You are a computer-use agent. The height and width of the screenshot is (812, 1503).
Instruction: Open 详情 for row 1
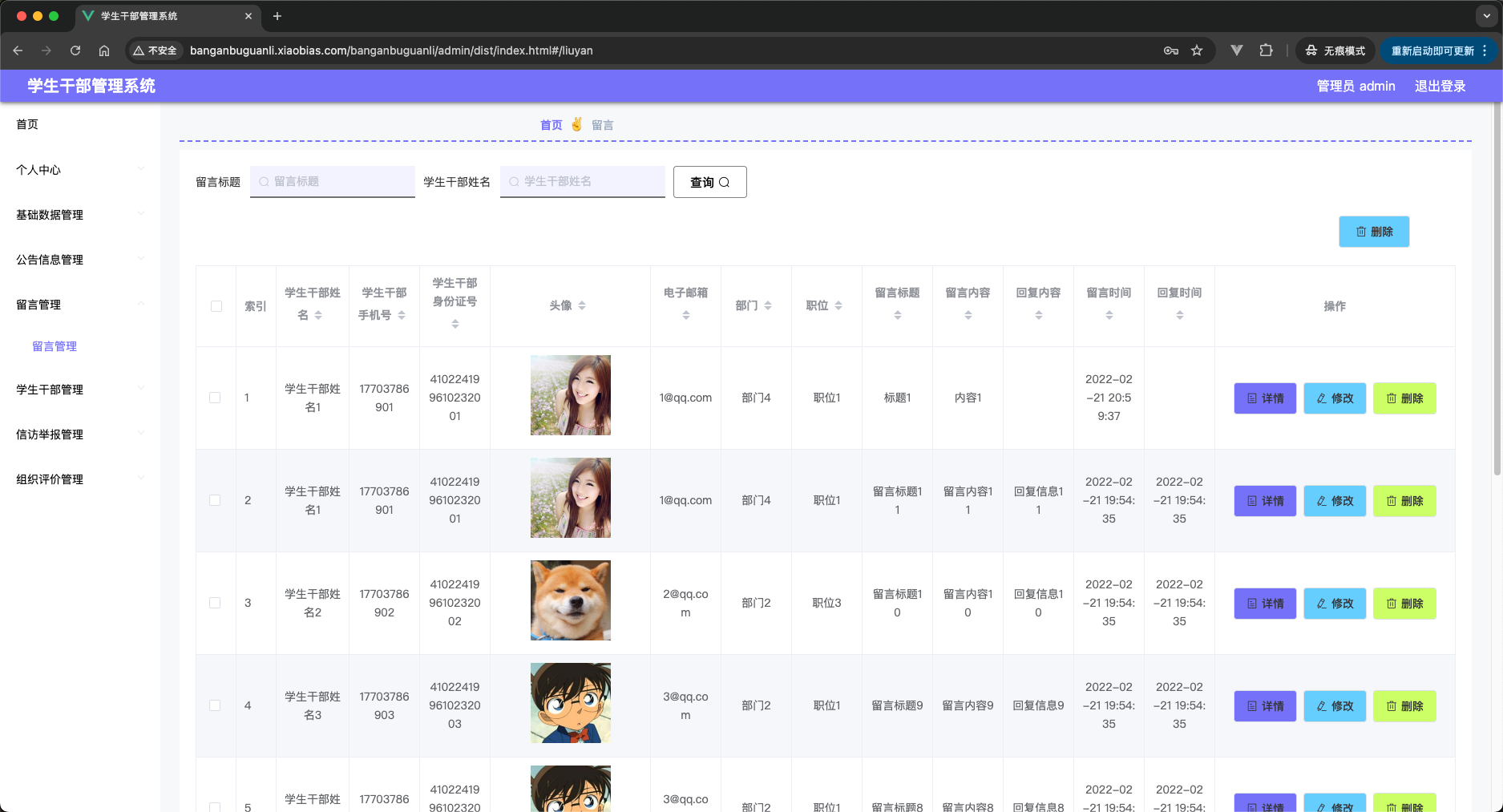coord(1265,398)
